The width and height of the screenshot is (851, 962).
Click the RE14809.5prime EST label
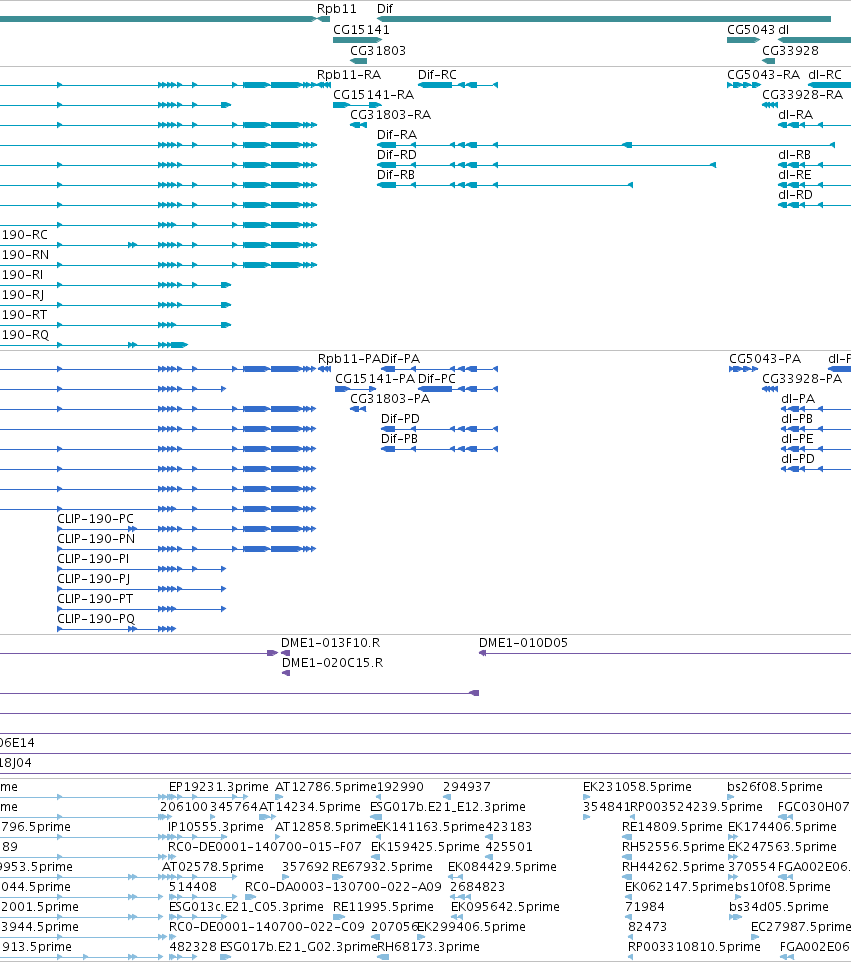[673, 826]
